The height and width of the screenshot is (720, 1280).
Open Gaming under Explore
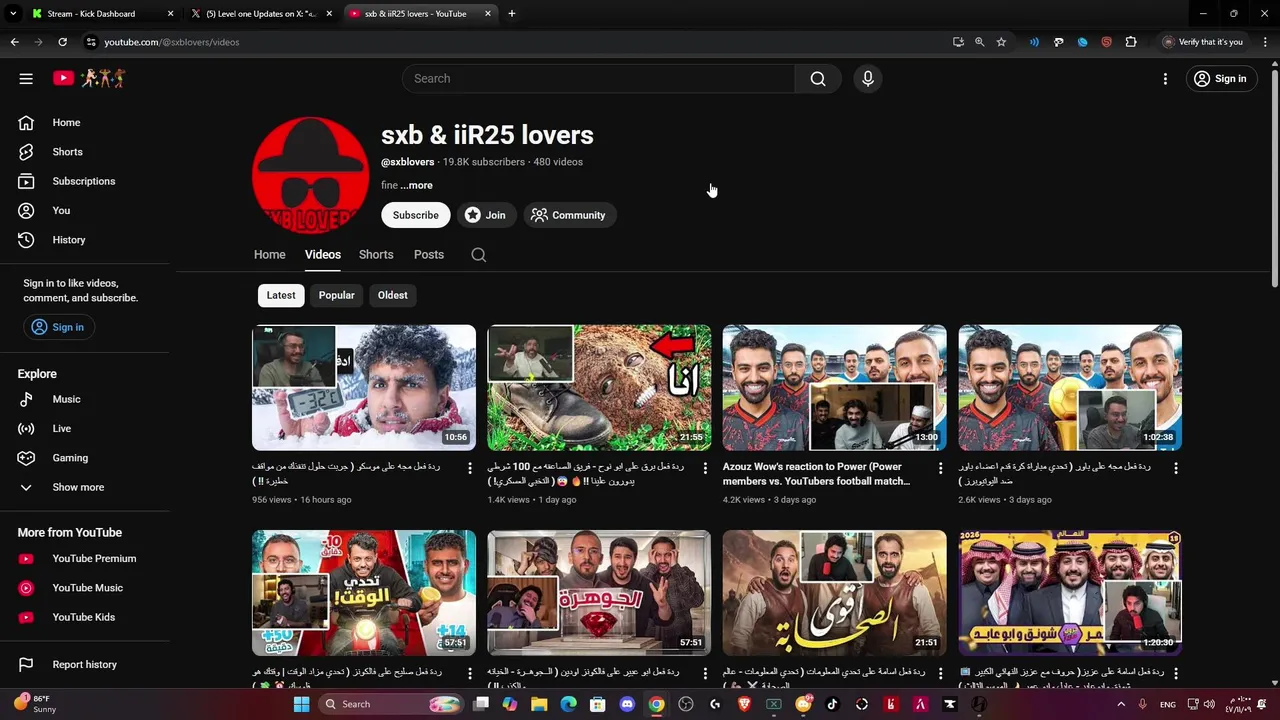coord(85,458)
